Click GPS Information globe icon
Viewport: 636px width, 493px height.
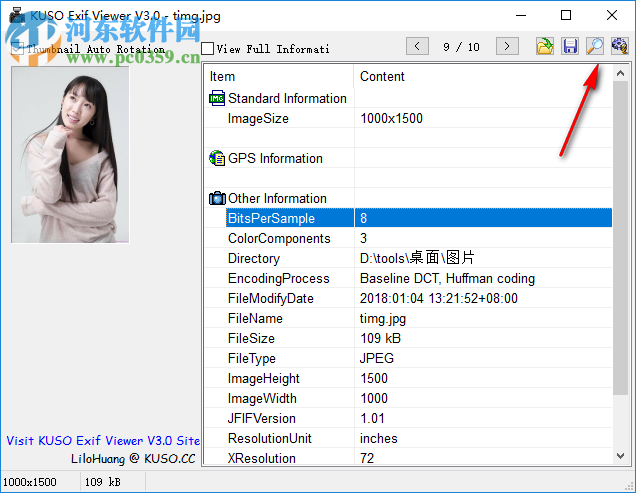tap(217, 158)
